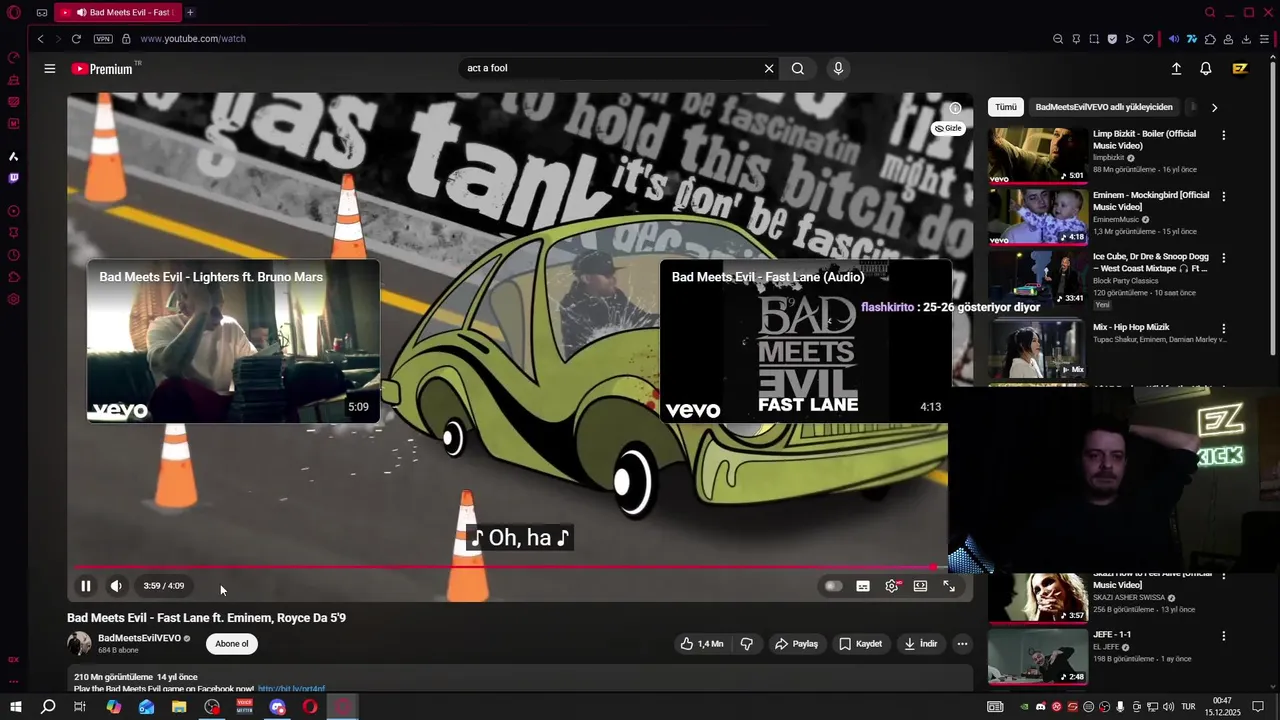Open JEFE - 1-1 video
1280x720 pixels.
point(1037,656)
